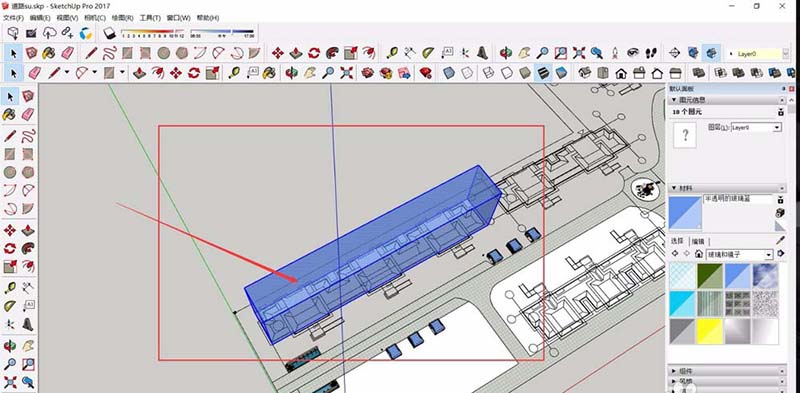Select the Walk footprints tool
The width and height of the screenshot is (800, 393).
tap(651, 53)
